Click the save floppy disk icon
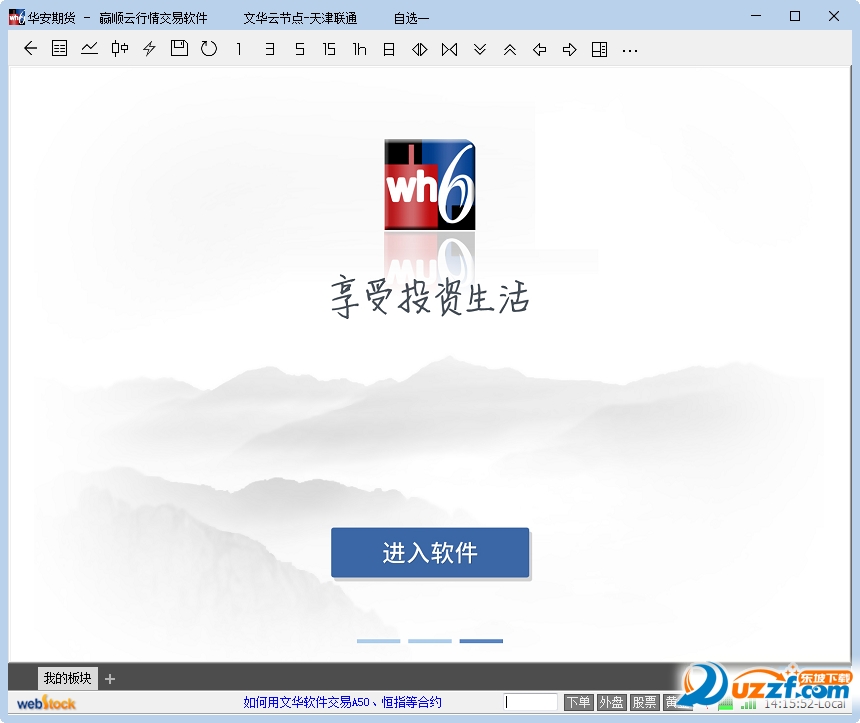 pyautogui.click(x=179, y=48)
